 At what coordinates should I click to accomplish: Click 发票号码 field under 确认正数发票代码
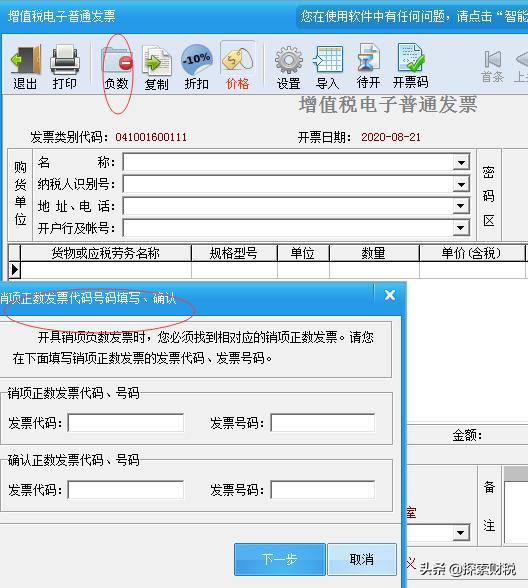tap(322, 489)
